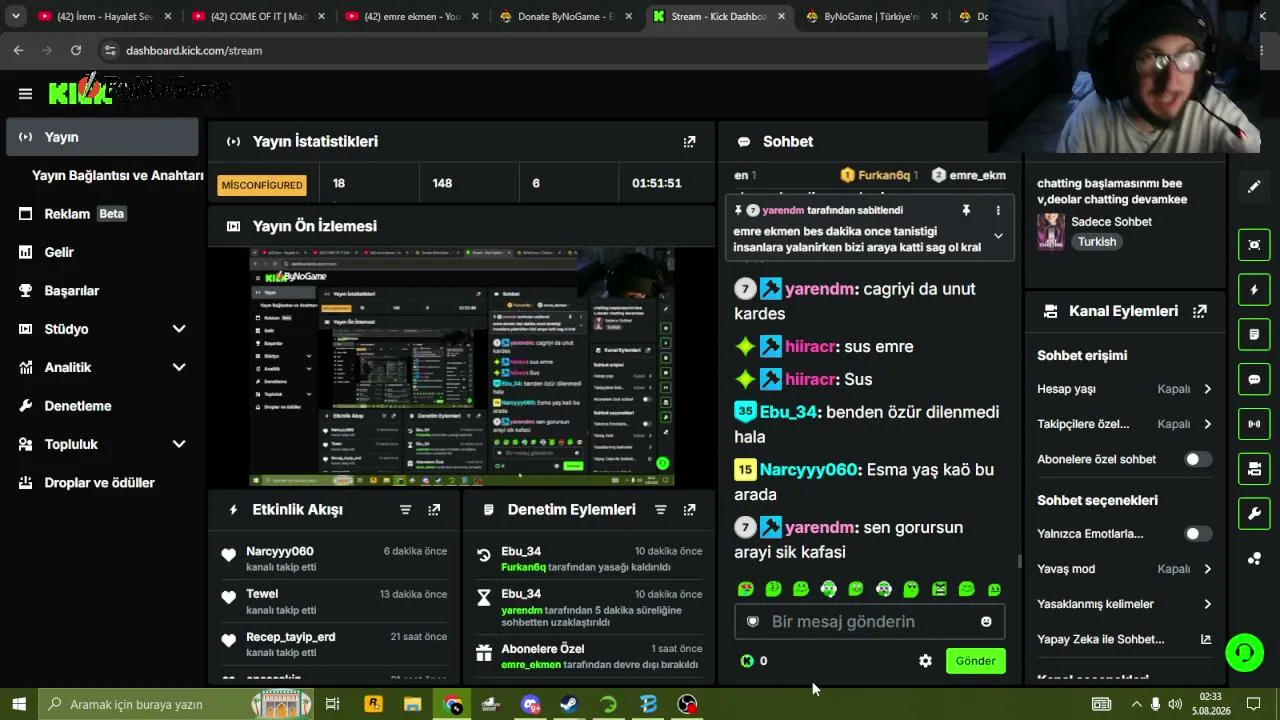This screenshot has width=1280, height=720.
Task: Toggle the stream preview widget icon in right rail
Action: (x=1254, y=245)
